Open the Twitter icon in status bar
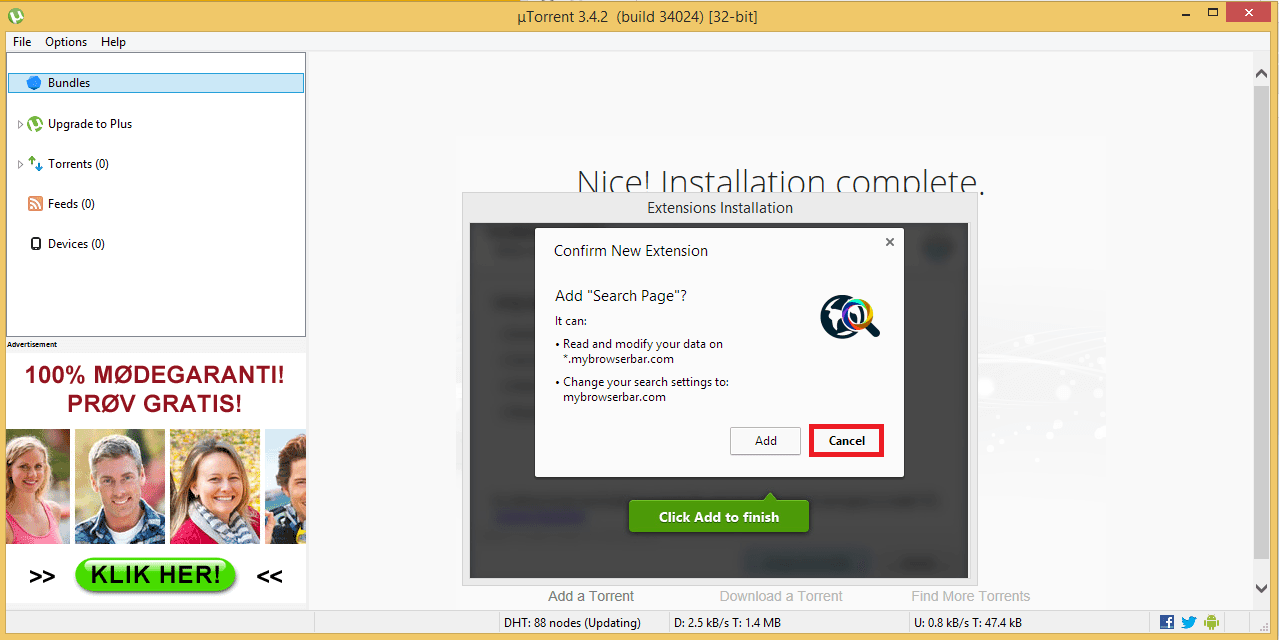Image resolution: width=1279 pixels, height=640 pixels. click(1189, 622)
